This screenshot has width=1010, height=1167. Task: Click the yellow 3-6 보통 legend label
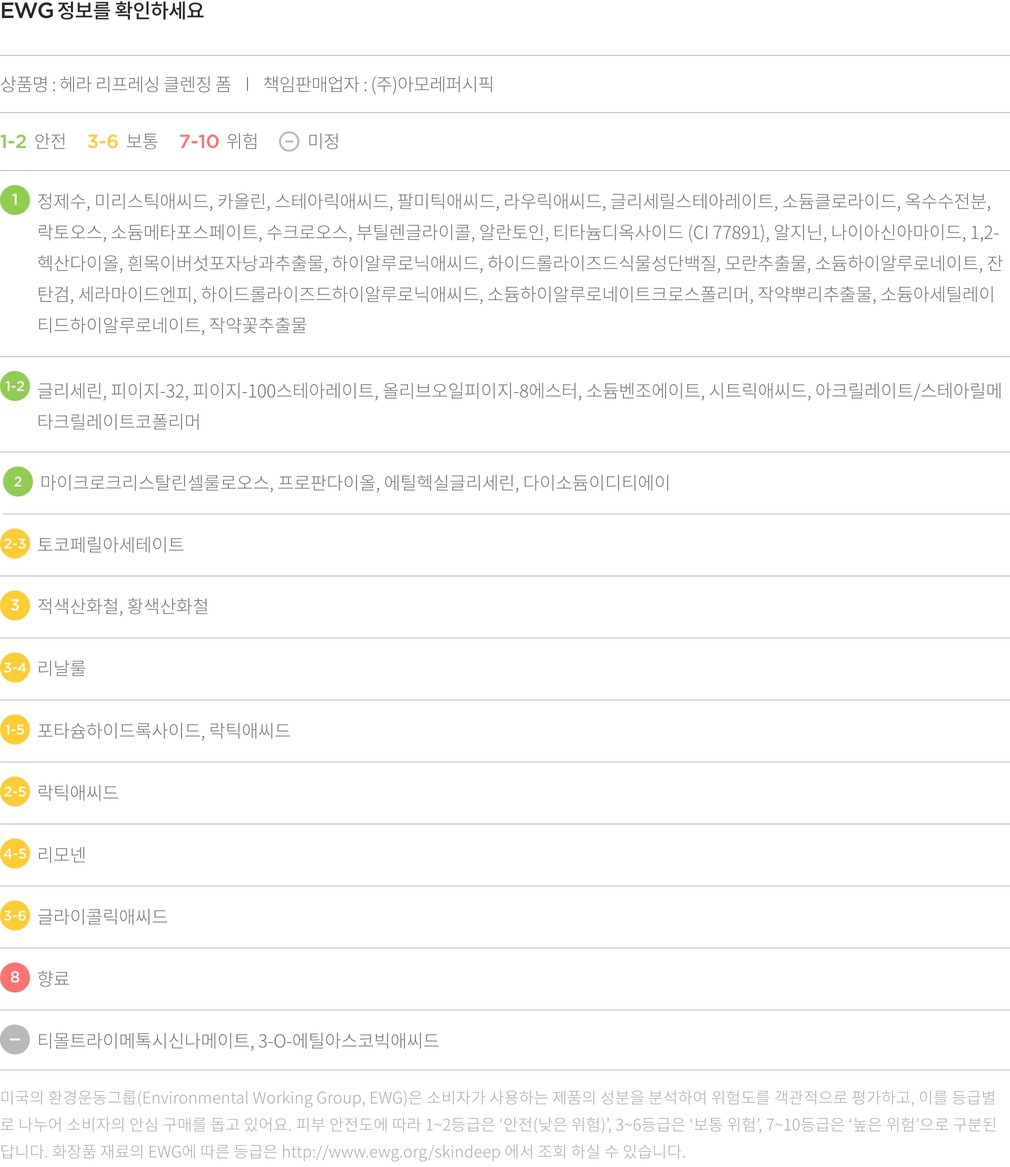coord(122,141)
